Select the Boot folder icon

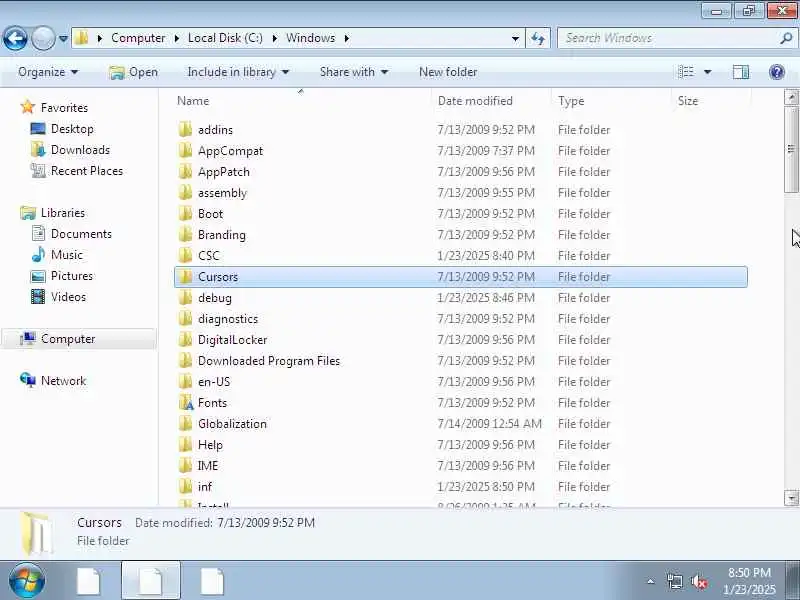click(185, 213)
